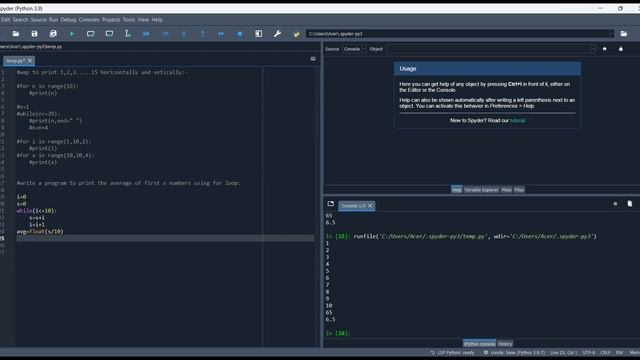
Task: Click the Line and Col position status
Action: pyautogui.click(x=564, y=353)
